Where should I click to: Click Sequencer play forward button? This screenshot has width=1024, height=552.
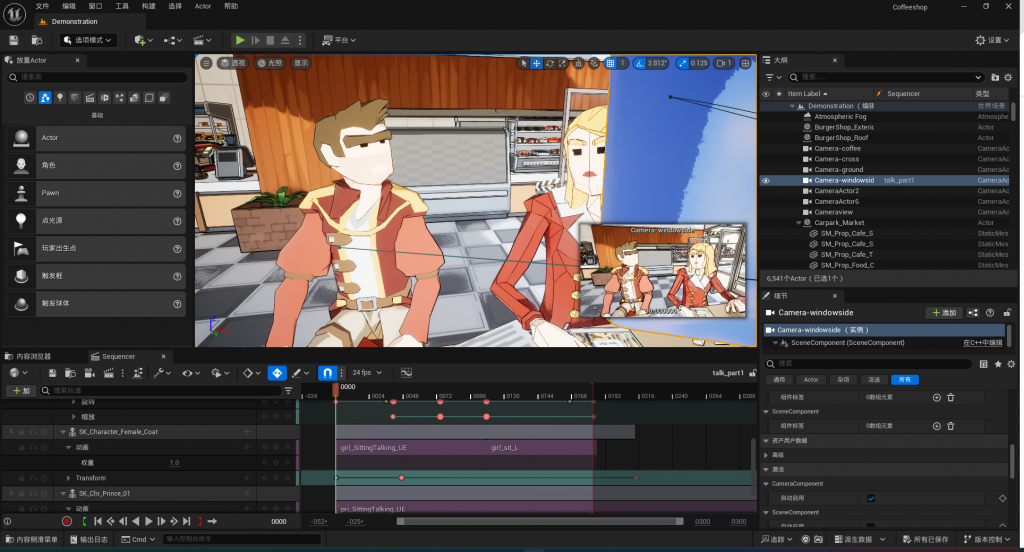pyautogui.click(x=148, y=521)
